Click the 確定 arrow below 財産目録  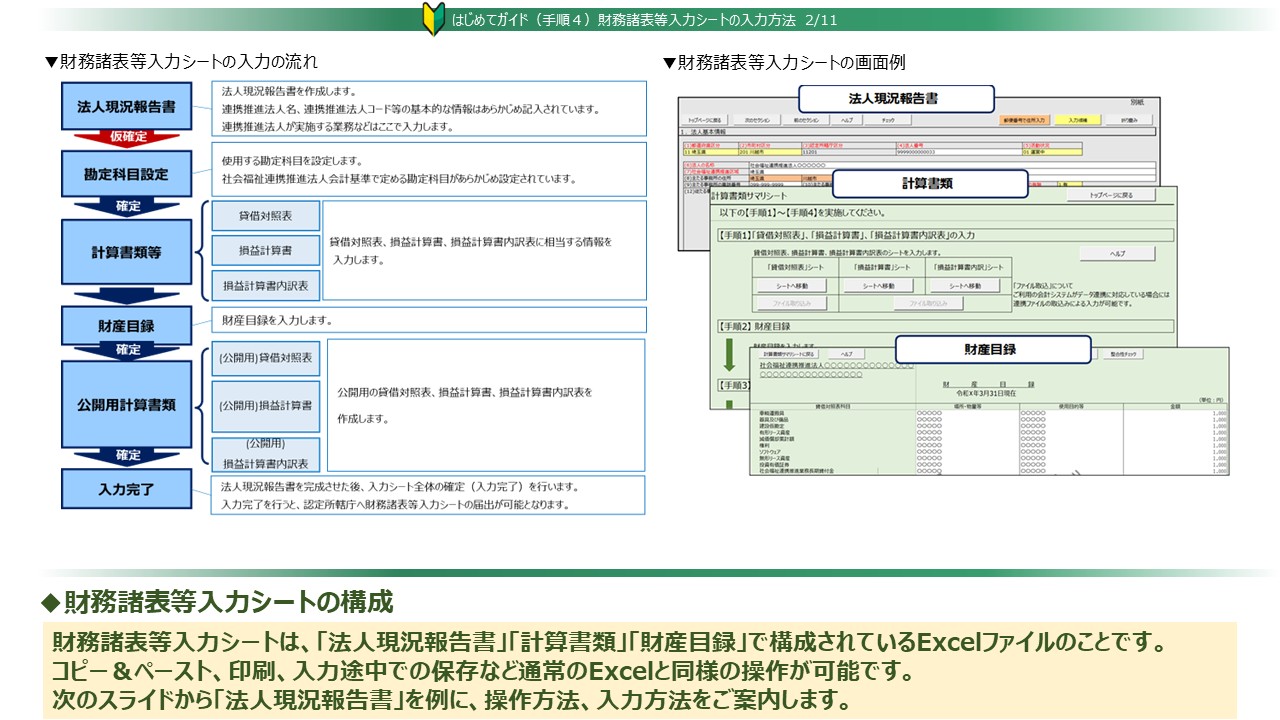[126, 350]
